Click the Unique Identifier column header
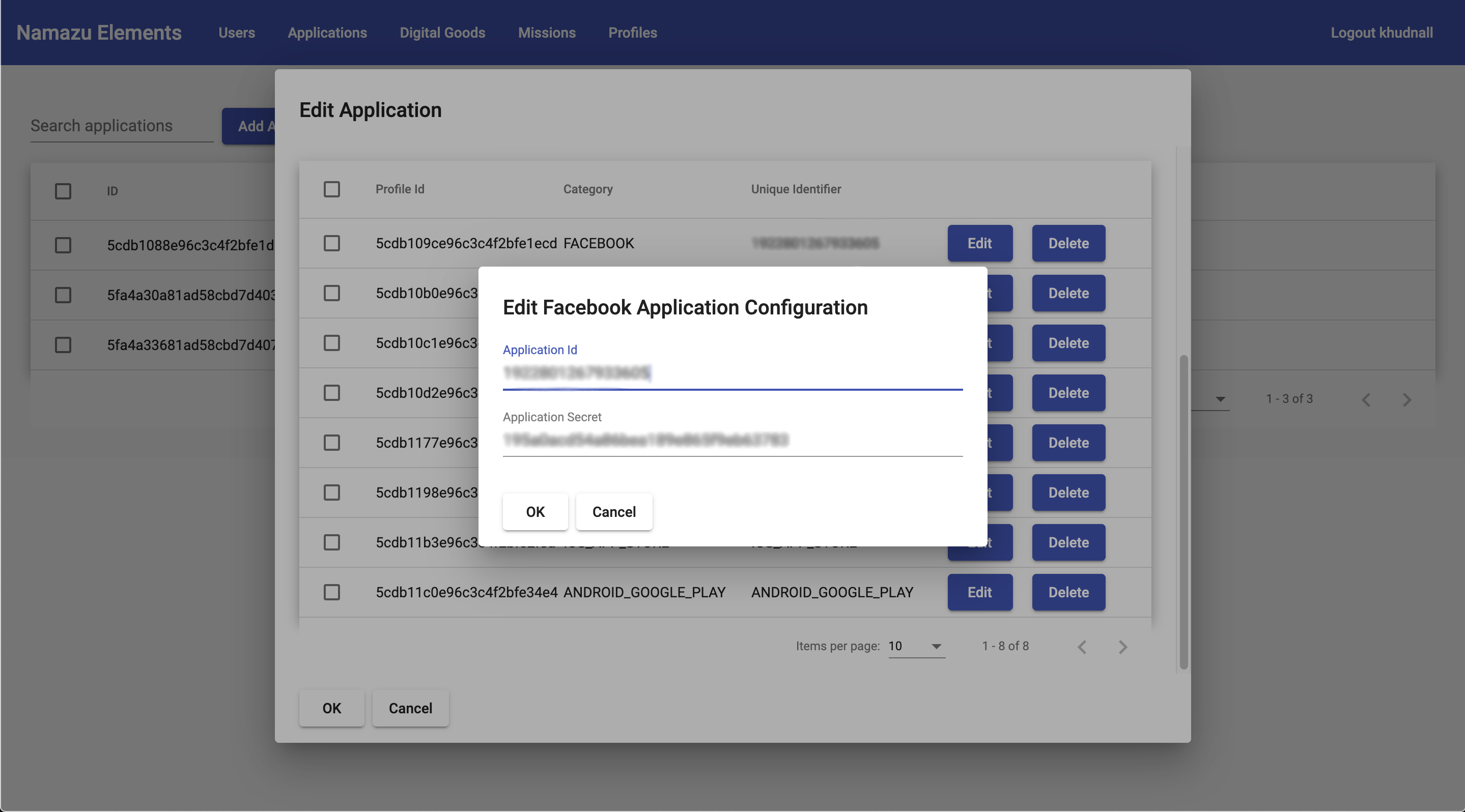Screen dimensions: 1465x812 click(x=796, y=189)
